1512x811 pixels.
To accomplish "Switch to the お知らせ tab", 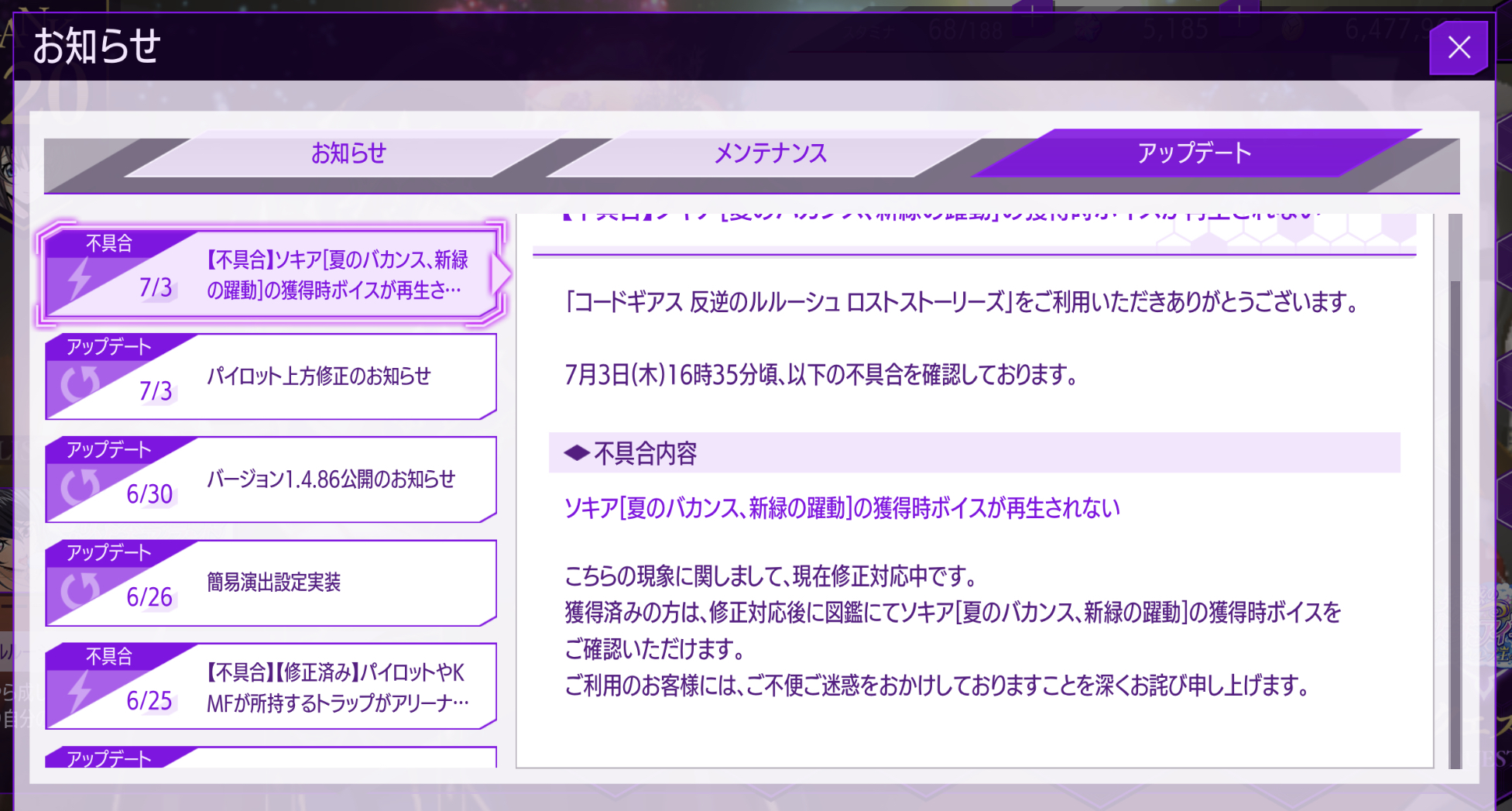I will pyautogui.click(x=348, y=153).
